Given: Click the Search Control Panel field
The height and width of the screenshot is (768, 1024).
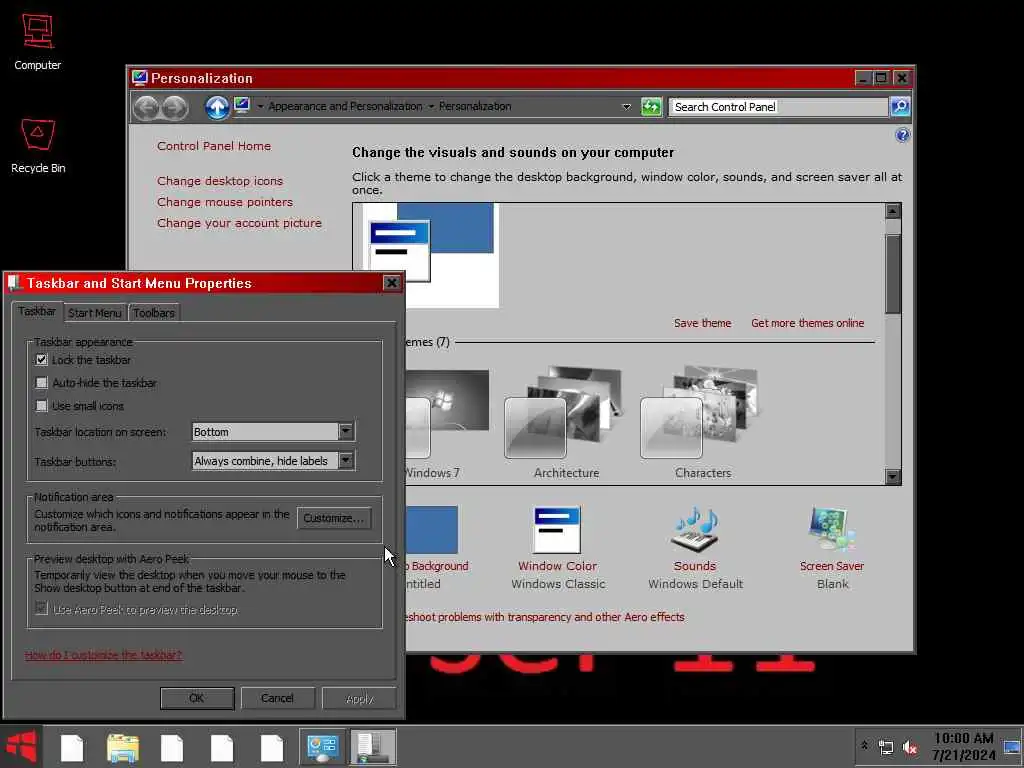Looking at the screenshot, I should (778, 106).
